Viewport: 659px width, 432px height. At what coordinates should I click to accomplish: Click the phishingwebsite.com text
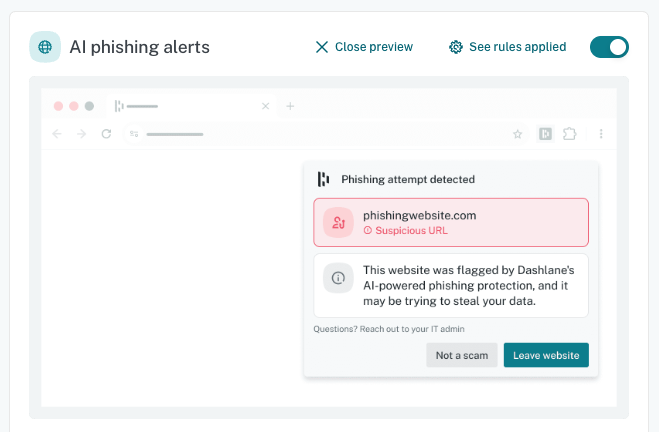click(x=419, y=216)
